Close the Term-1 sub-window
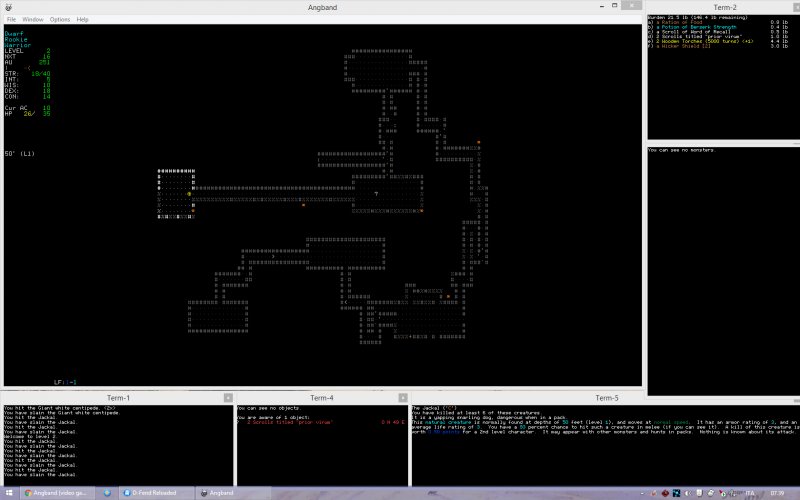Image resolution: width=800 pixels, height=500 pixels. (x=227, y=398)
